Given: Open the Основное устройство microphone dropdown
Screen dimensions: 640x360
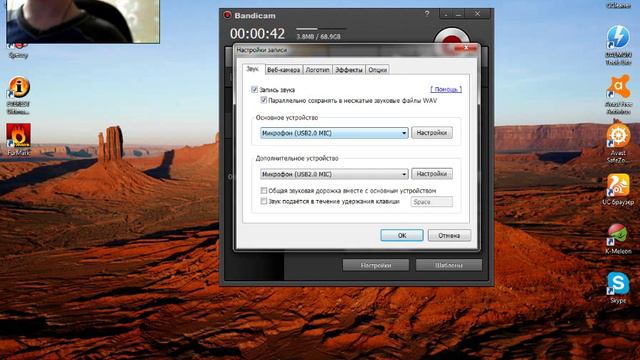Looking at the screenshot, I should (334, 133).
